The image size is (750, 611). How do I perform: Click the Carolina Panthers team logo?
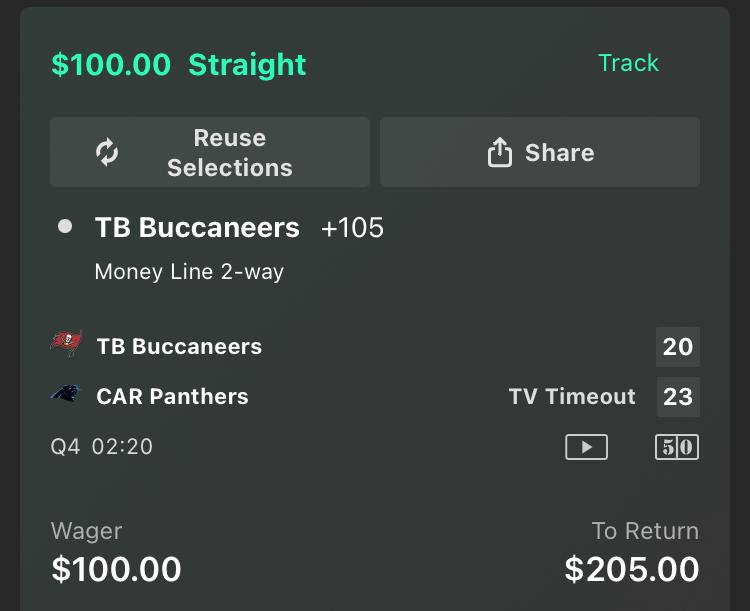tap(66, 395)
